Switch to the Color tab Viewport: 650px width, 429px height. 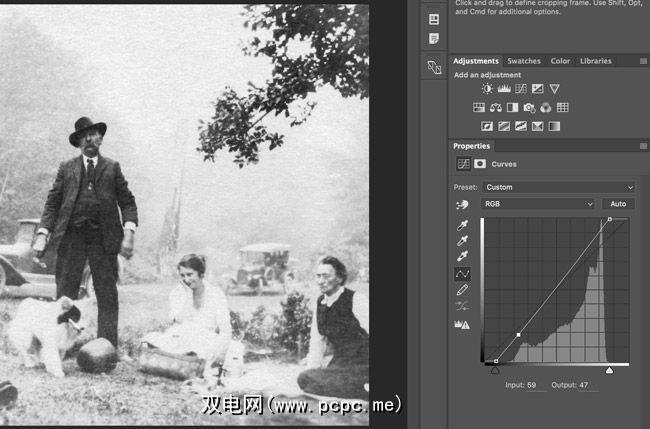pyautogui.click(x=560, y=61)
